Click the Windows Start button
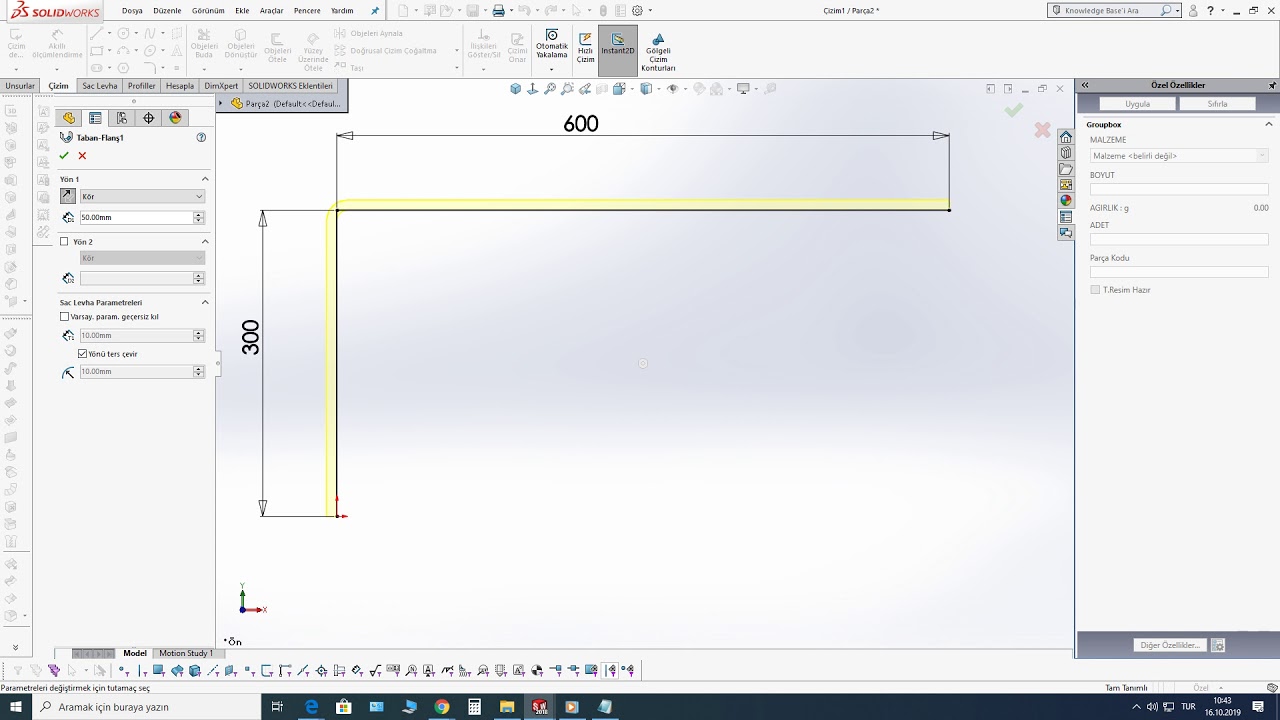This screenshot has width=1280, height=720. pos(16,707)
